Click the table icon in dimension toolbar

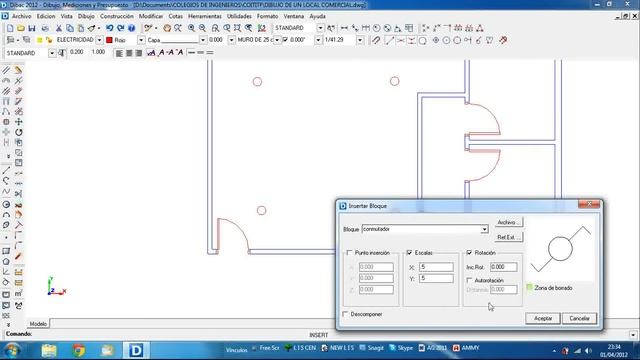tap(409, 28)
